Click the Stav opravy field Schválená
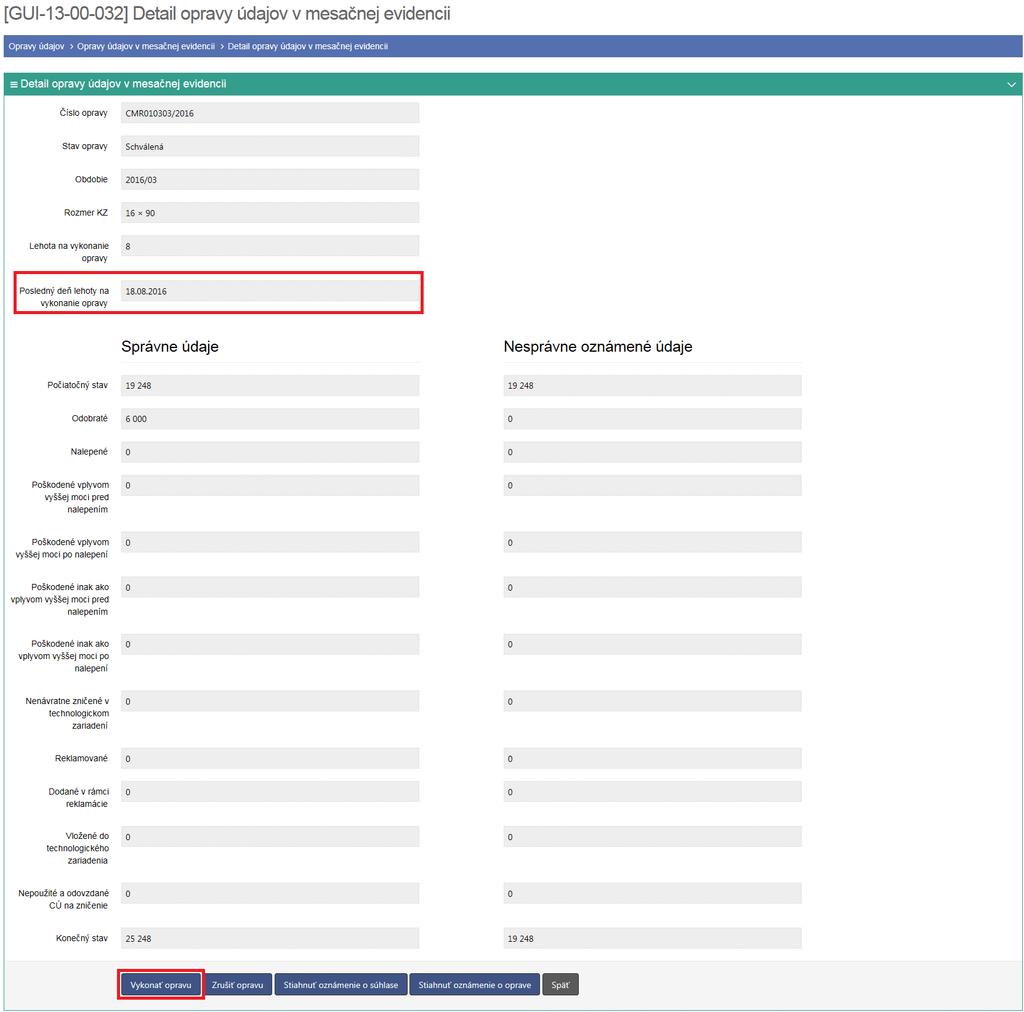 coord(270,146)
